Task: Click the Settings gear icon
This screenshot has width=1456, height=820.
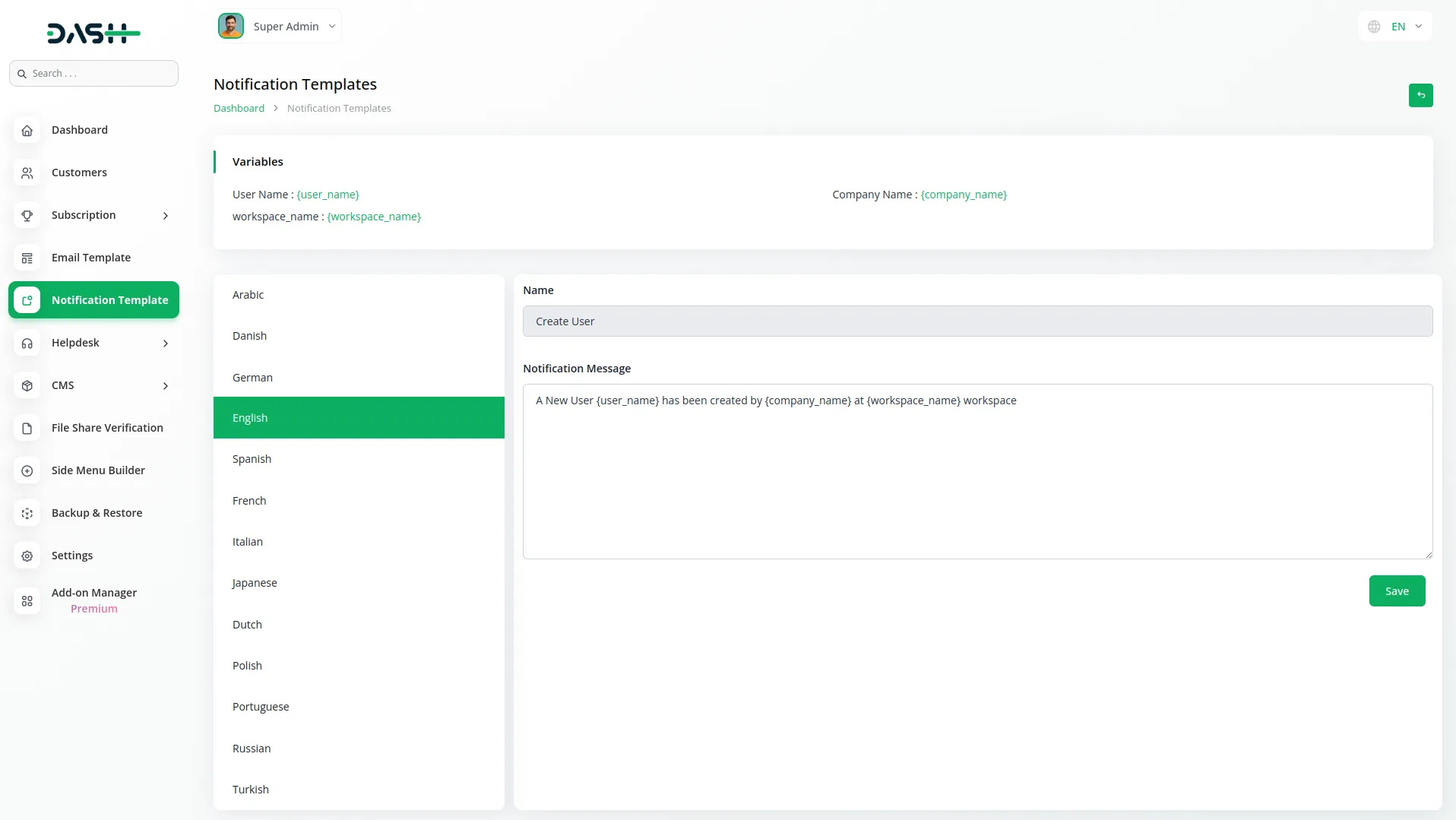Action: click(x=27, y=556)
